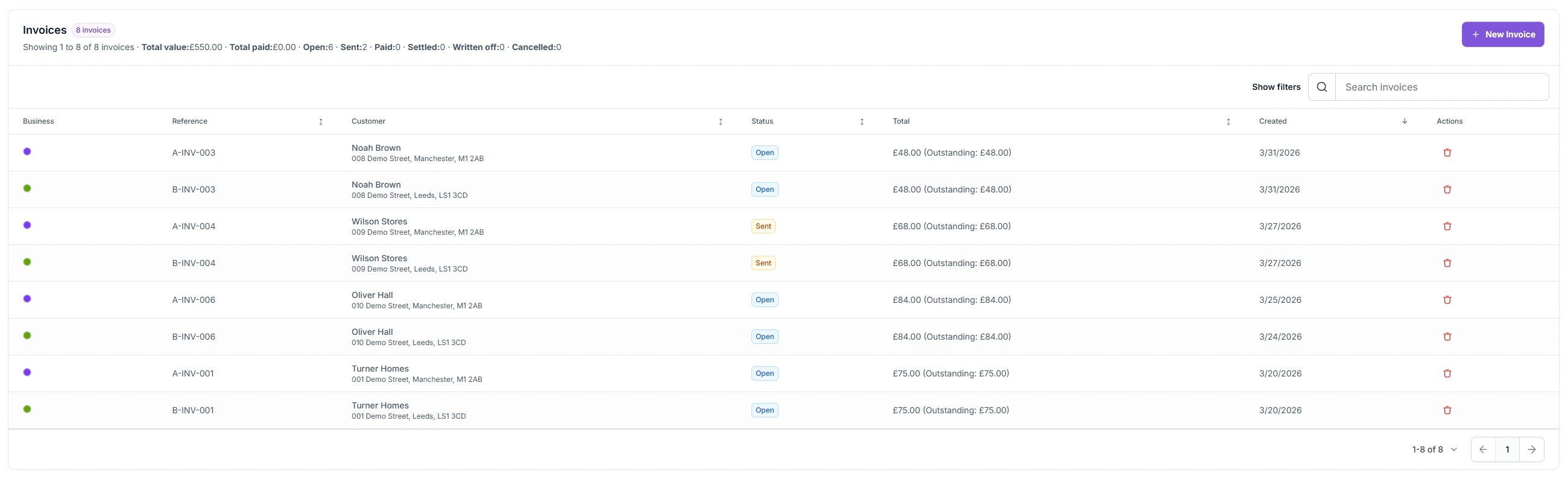1568x479 pixels.
Task: Sort by Total column arrows
Action: click(1228, 122)
